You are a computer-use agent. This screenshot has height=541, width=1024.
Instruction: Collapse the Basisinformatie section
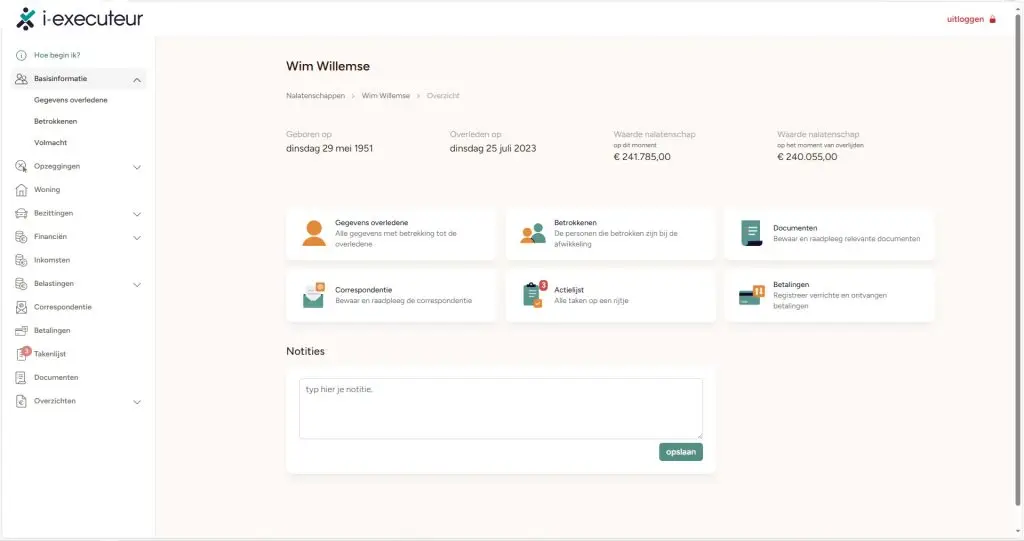[137, 79]
